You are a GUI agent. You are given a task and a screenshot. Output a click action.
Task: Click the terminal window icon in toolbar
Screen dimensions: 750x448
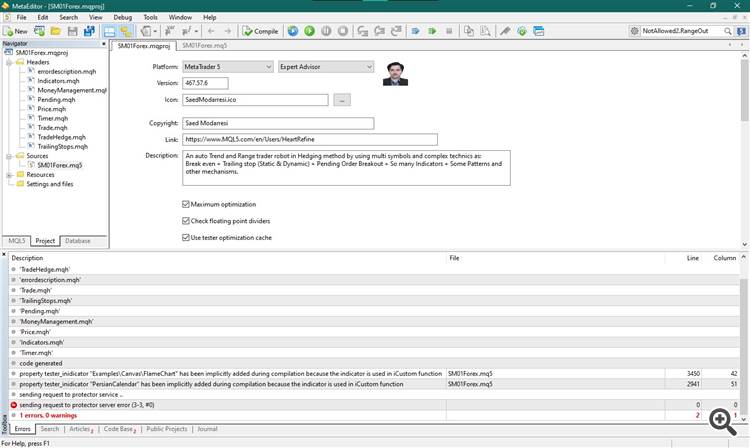pyautogui.click(x=539, y=31)
